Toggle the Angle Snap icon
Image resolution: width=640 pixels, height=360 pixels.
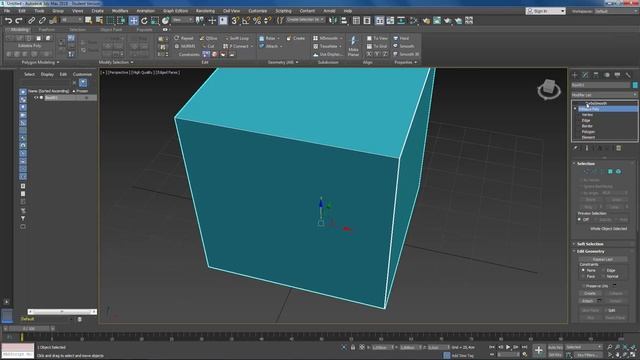[246, 20]
